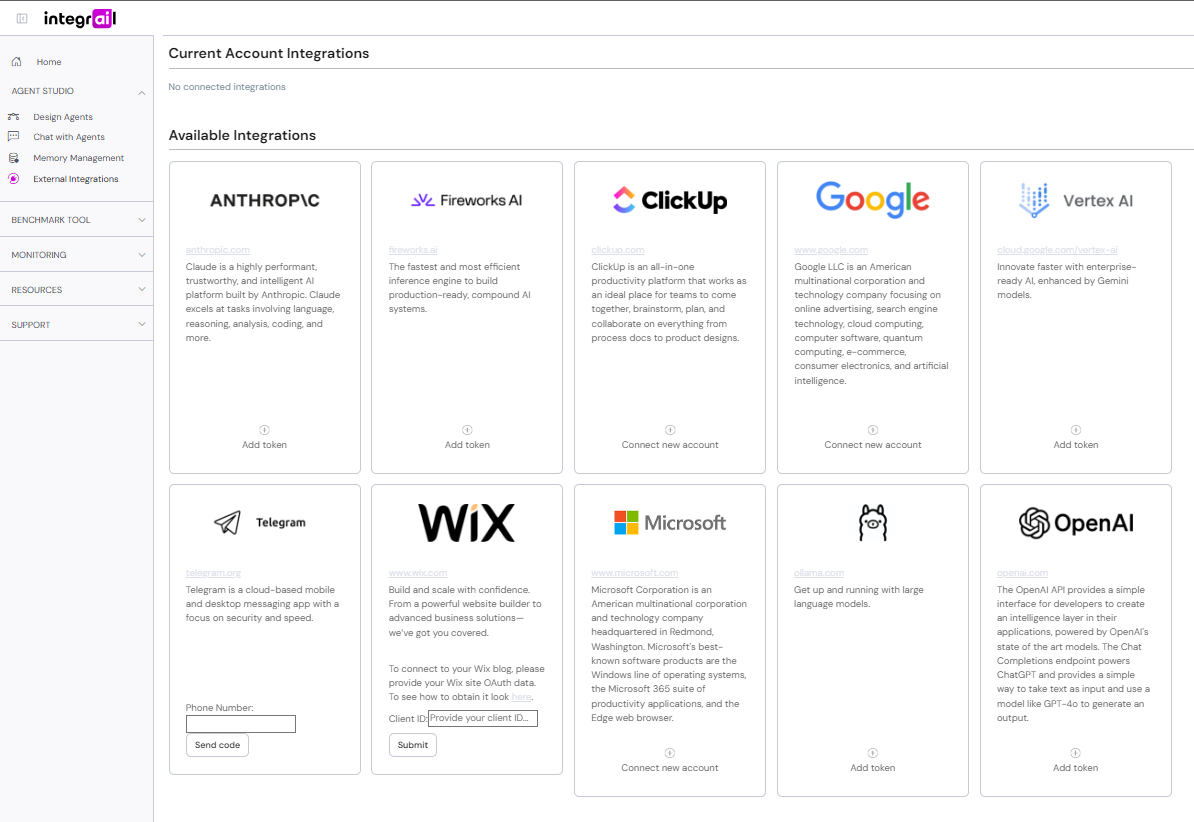The width and height of the screenshot is (1194, 822).
Task: Expand the Monitoring section
Action: 142,255
